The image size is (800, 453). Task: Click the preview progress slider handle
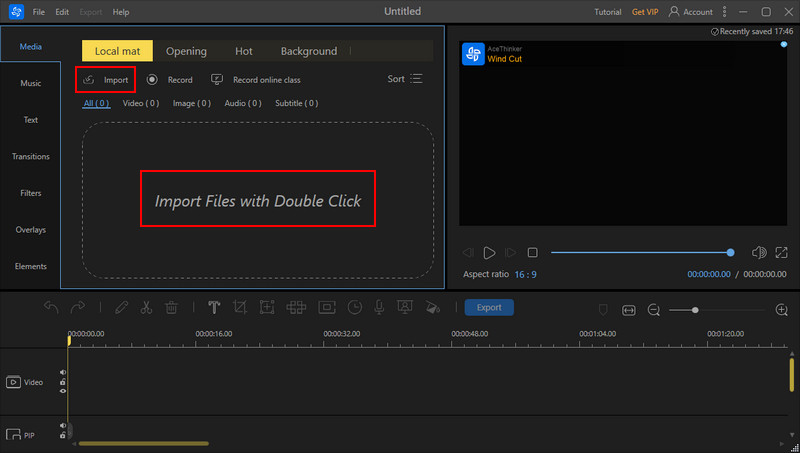730,253
